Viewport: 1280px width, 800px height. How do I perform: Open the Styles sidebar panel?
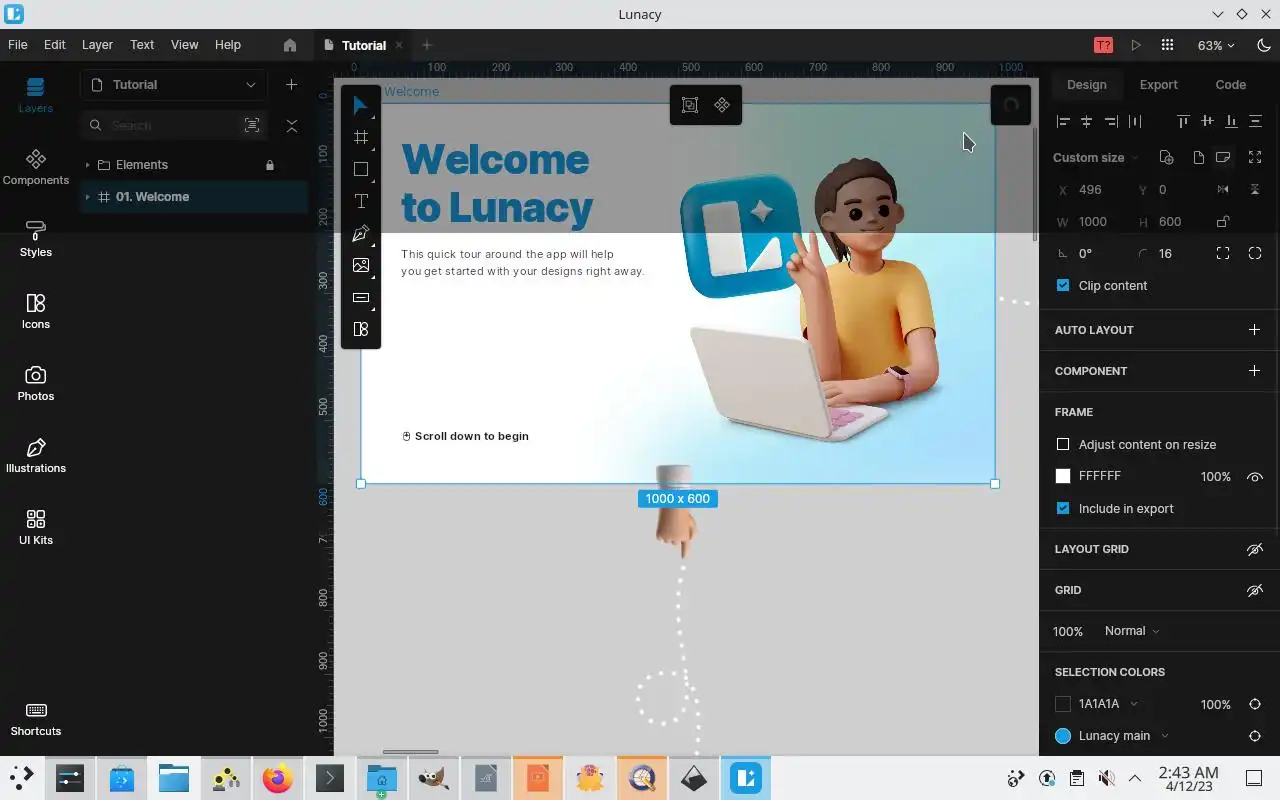(x=36, y=239)
